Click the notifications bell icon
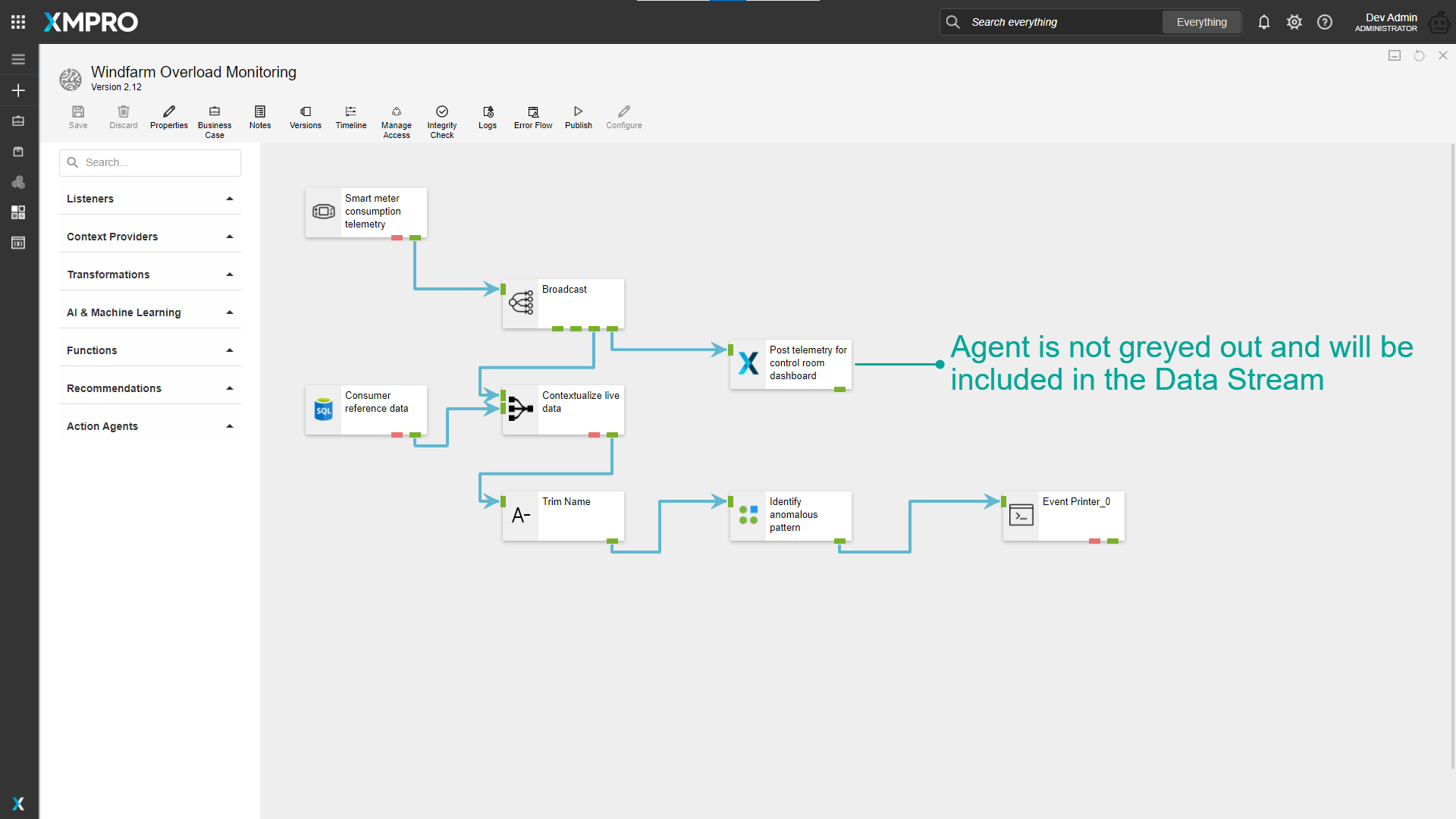The height and width of the screenshot is (819, 1456). 1263,22
